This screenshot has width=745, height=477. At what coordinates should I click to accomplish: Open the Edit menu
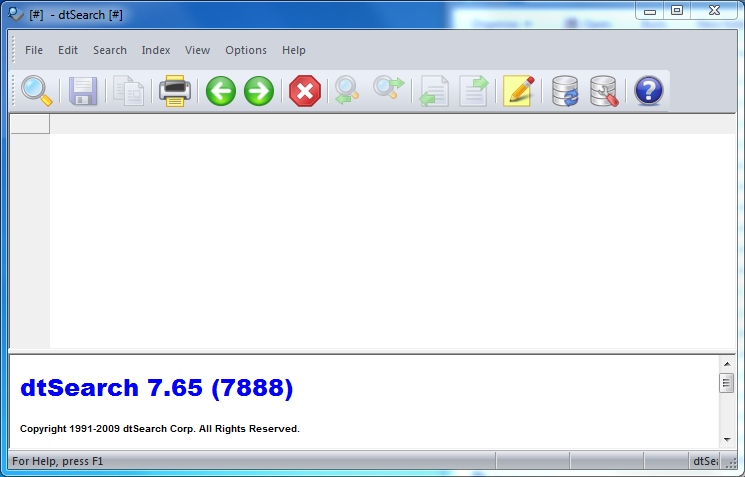click(x=68, y=50)
